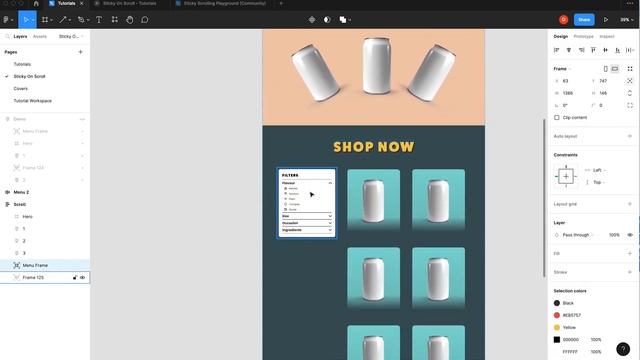Open the Tidy up distribute dropdown

click(630, 50)
